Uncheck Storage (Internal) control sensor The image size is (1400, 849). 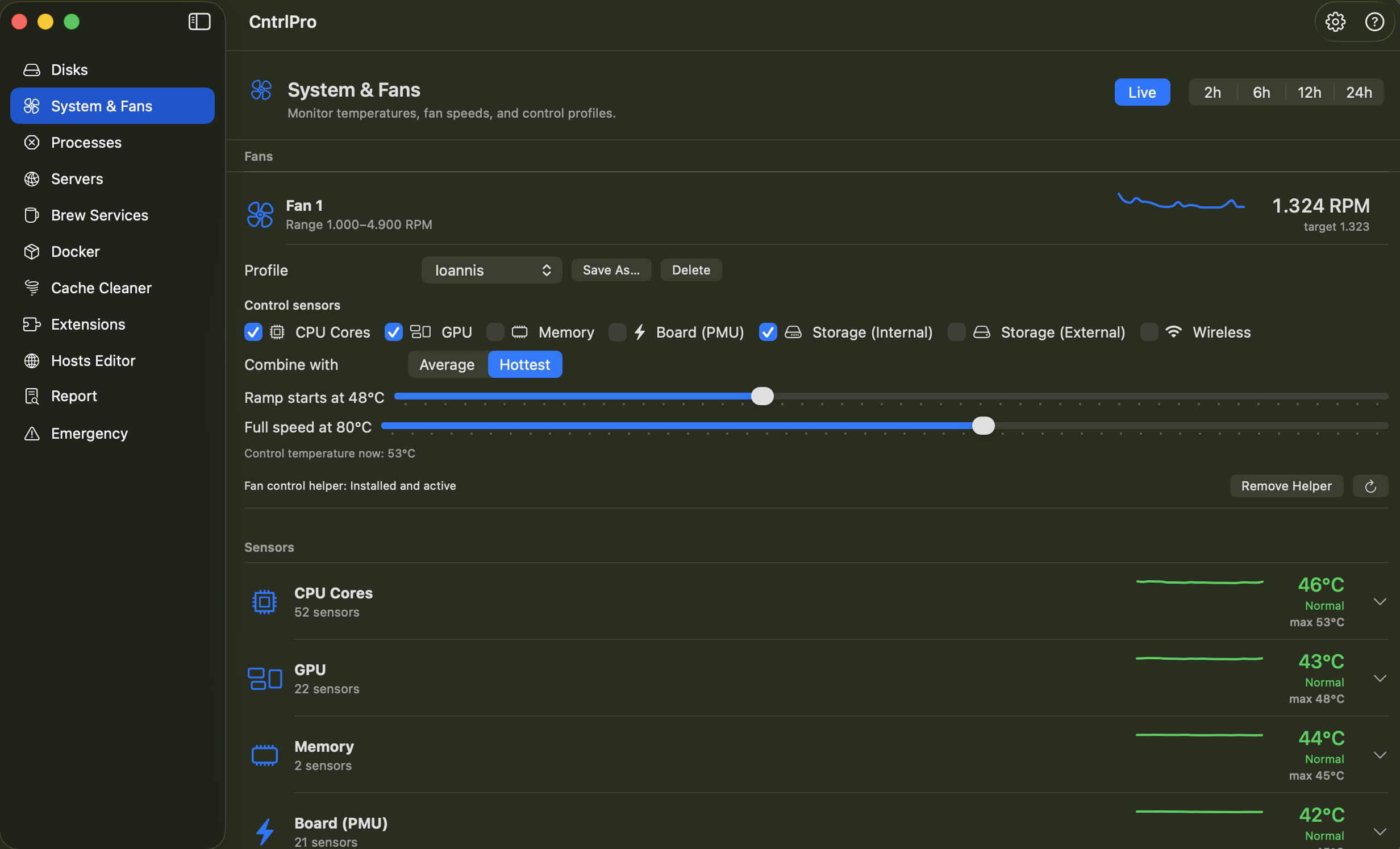pos(768,332)
